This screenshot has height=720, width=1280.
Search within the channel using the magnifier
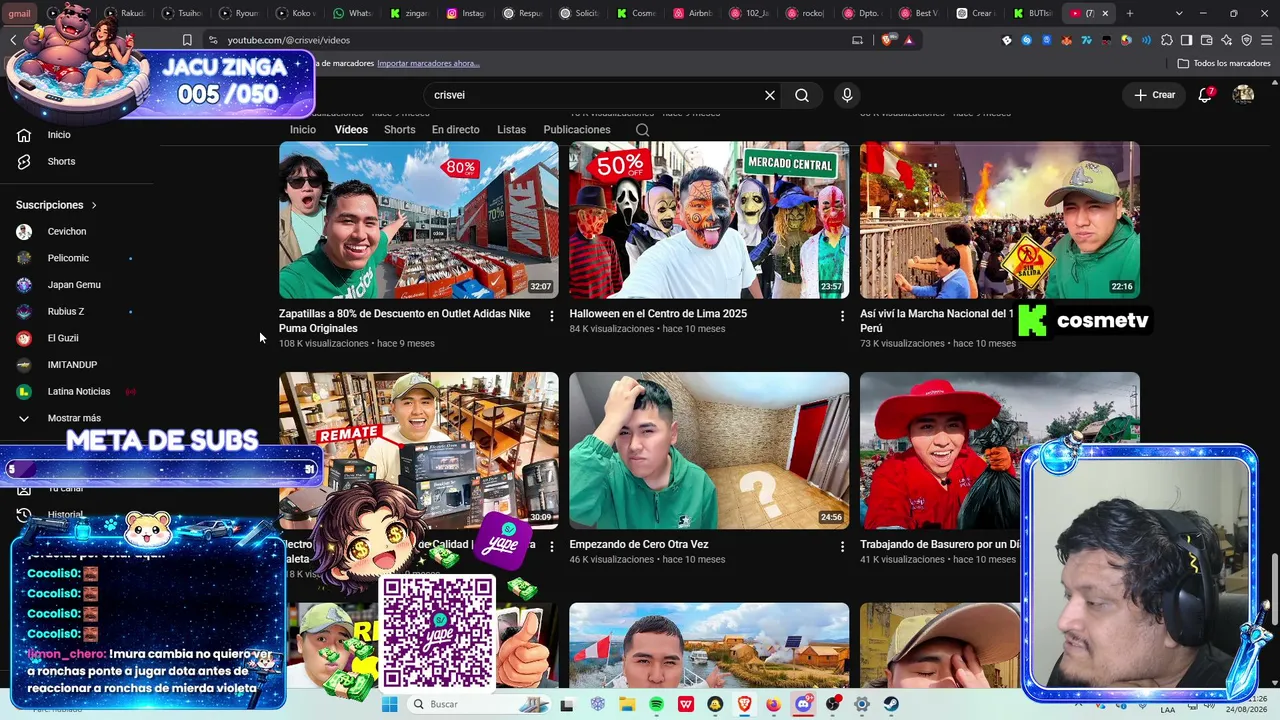pos(643,130)
